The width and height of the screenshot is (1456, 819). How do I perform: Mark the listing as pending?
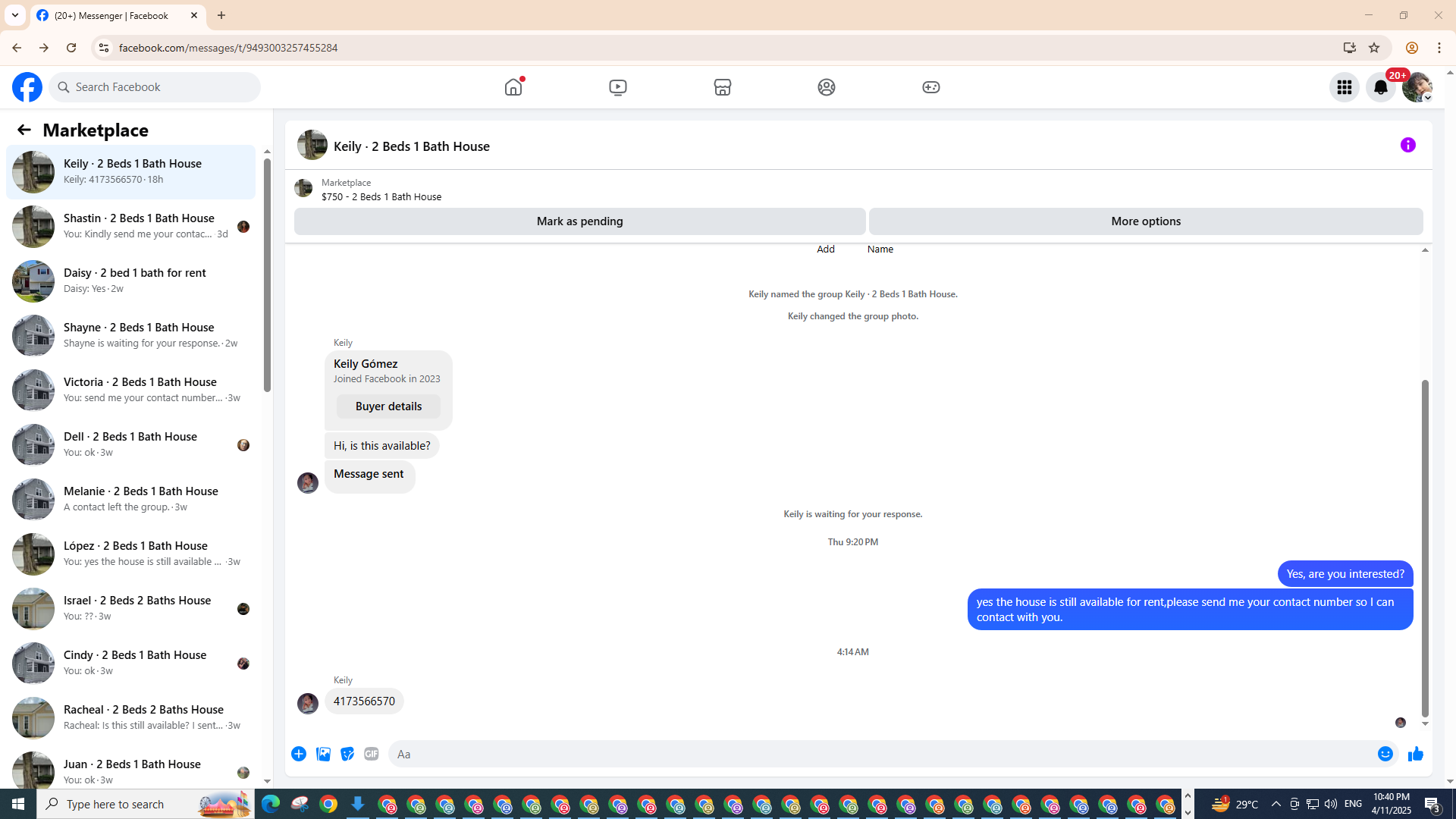click(579, 221)
